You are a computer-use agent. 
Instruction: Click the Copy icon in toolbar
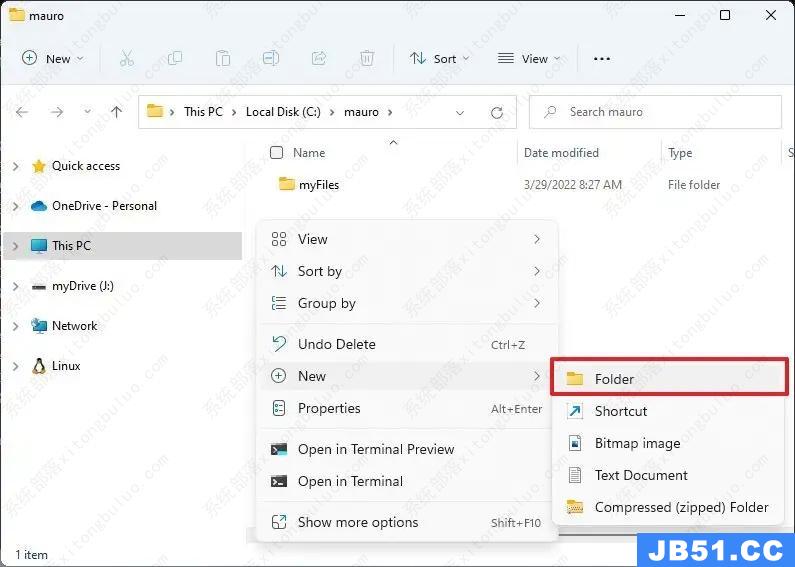click(x=175, y=59)
